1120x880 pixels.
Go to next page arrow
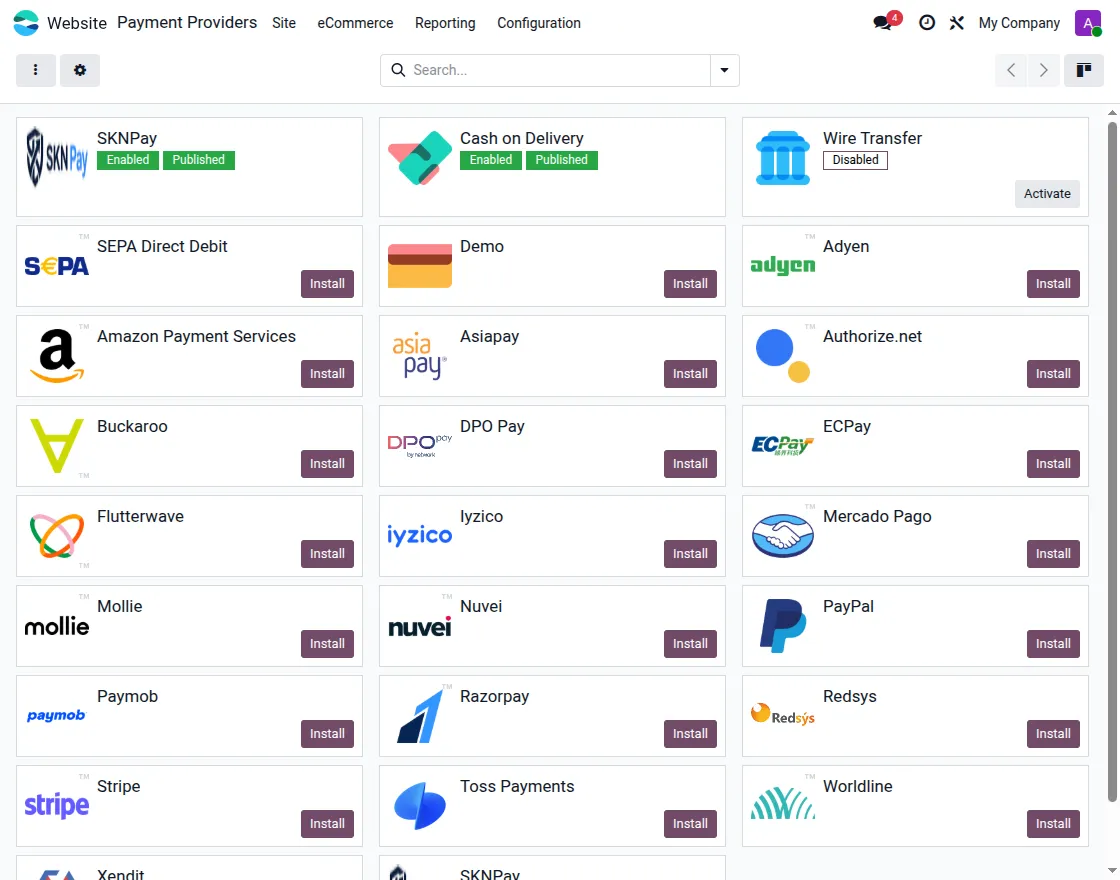click(1044, 70)
